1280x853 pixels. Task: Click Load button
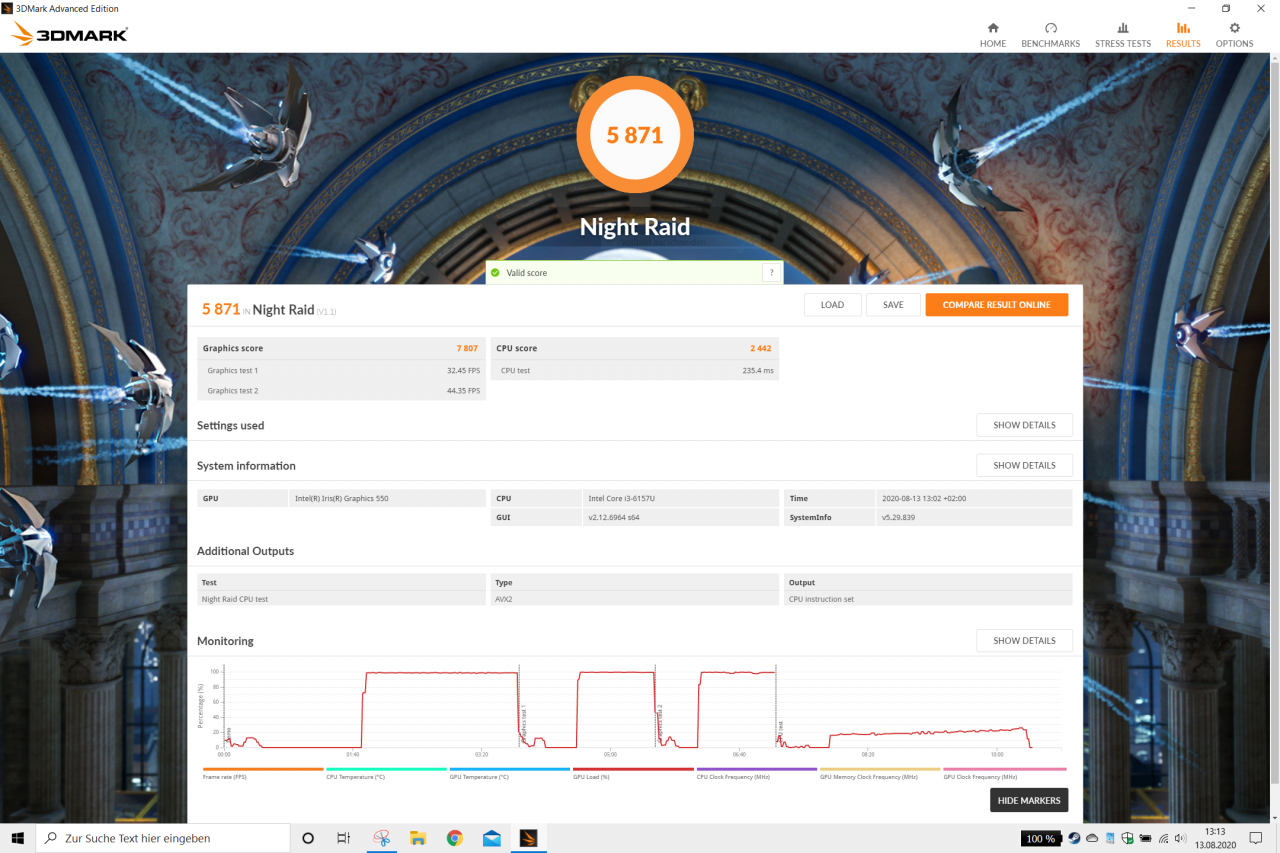pos(832,305)
